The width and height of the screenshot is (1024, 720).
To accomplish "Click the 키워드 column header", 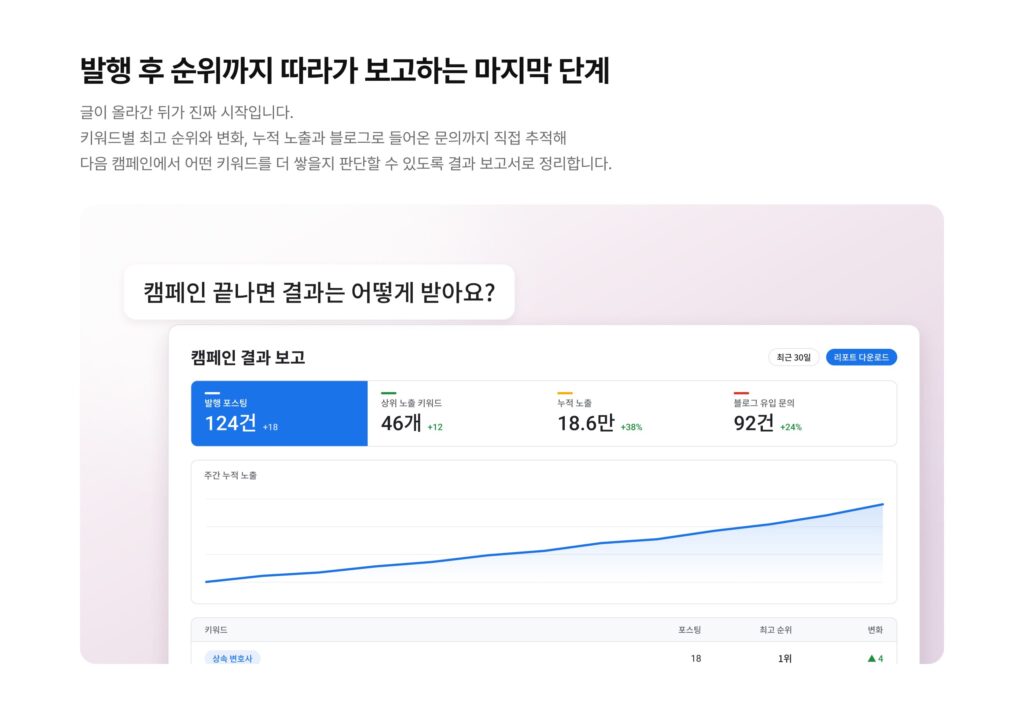I will pos(216,630).
